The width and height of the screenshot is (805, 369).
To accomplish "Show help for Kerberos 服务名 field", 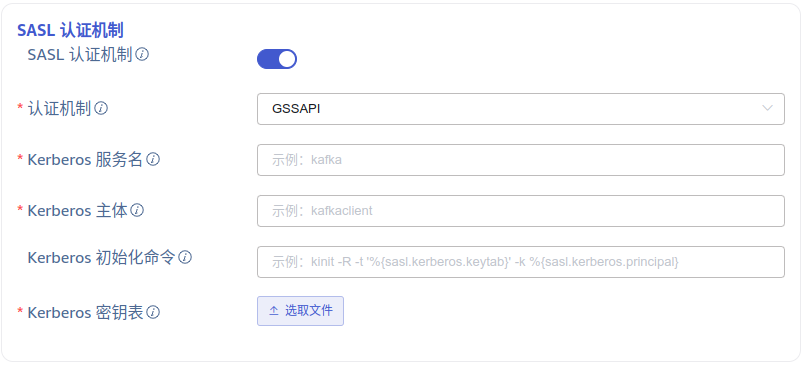I will (153, 160).
